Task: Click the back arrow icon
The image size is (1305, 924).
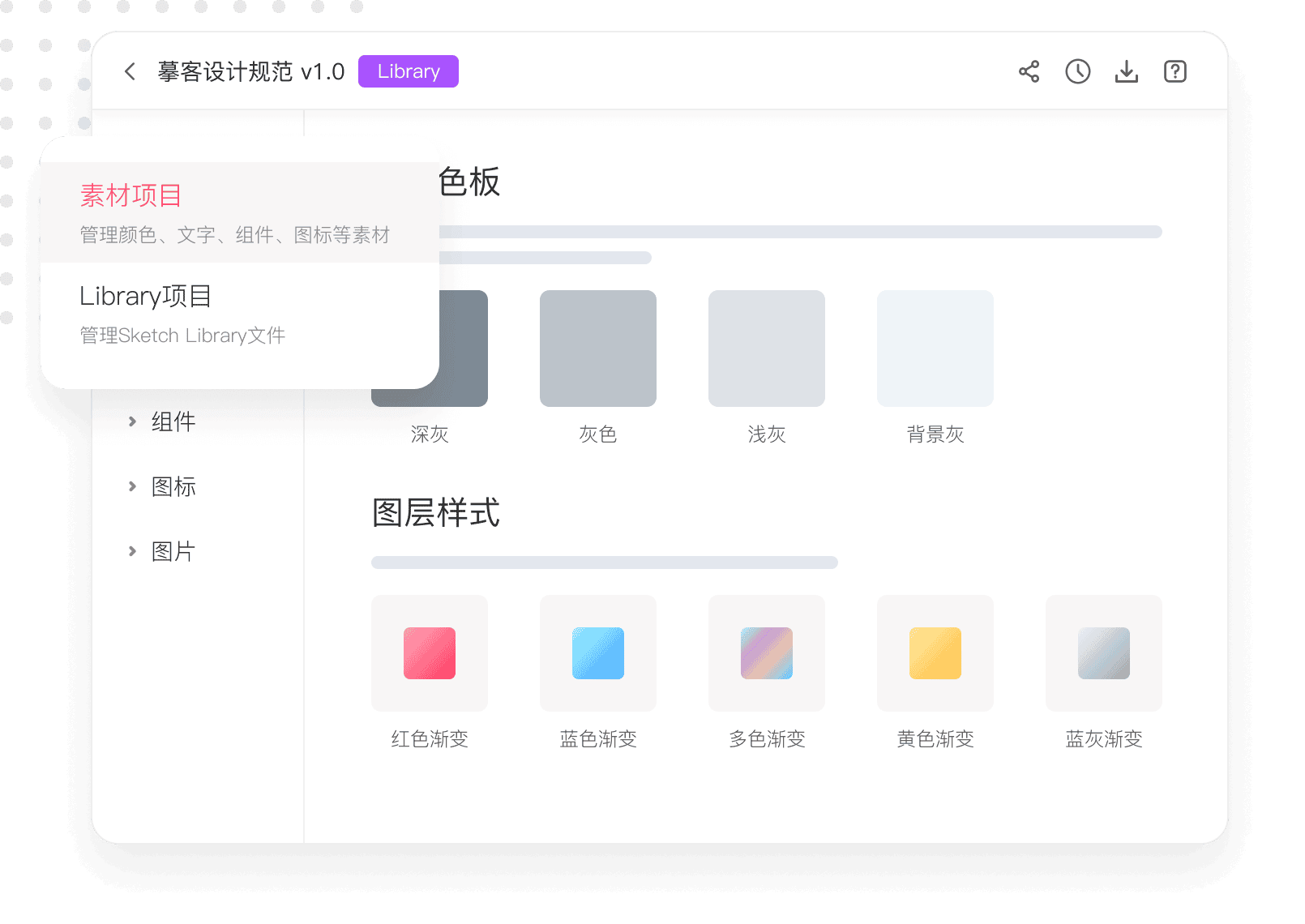Action: coord(130,71)
